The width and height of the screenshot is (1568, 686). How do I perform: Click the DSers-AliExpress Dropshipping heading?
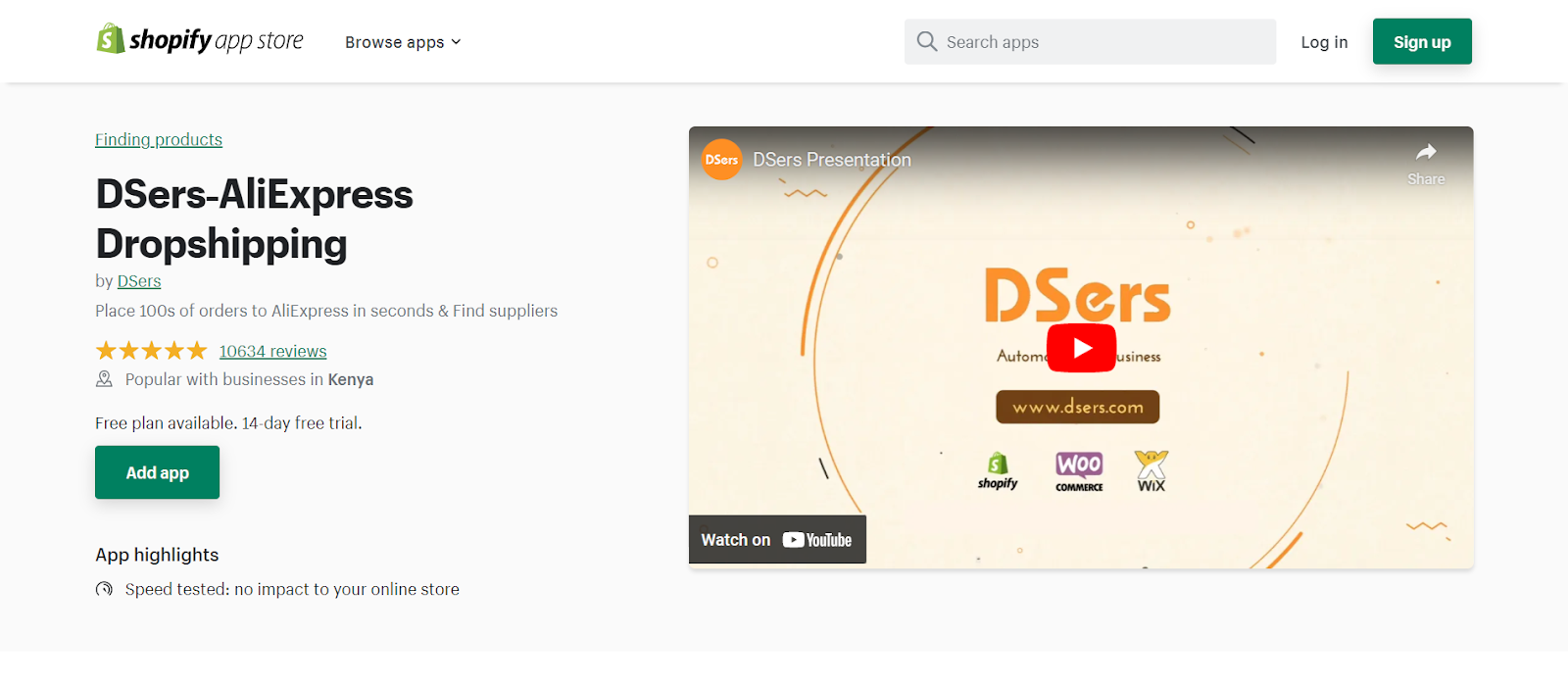click(x=255, y=219)
